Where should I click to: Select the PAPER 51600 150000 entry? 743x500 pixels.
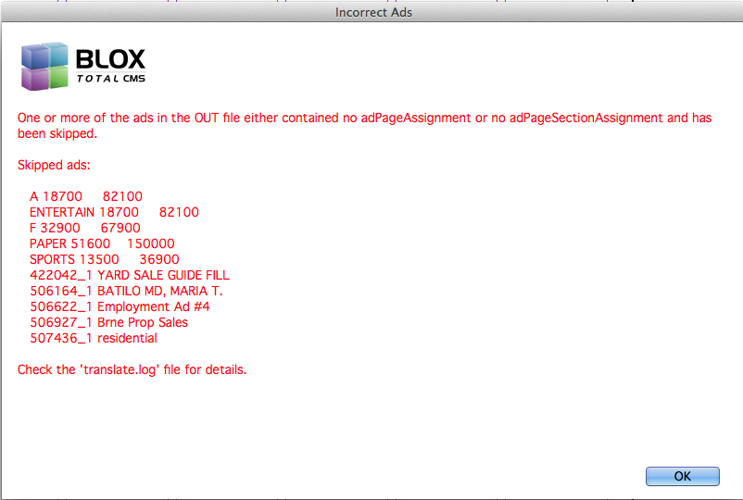tap(102, 243)
